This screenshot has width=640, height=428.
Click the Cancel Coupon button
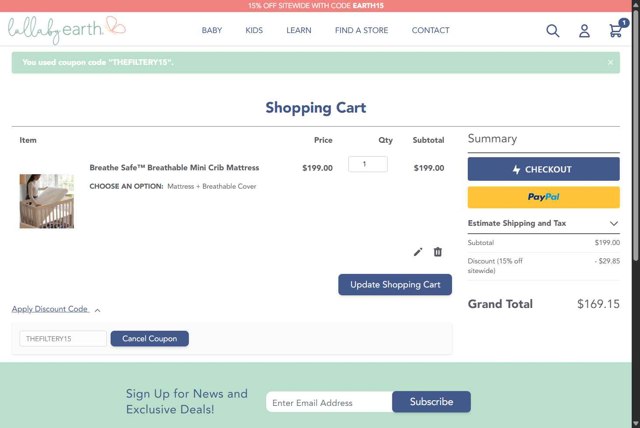coord(149,339)
